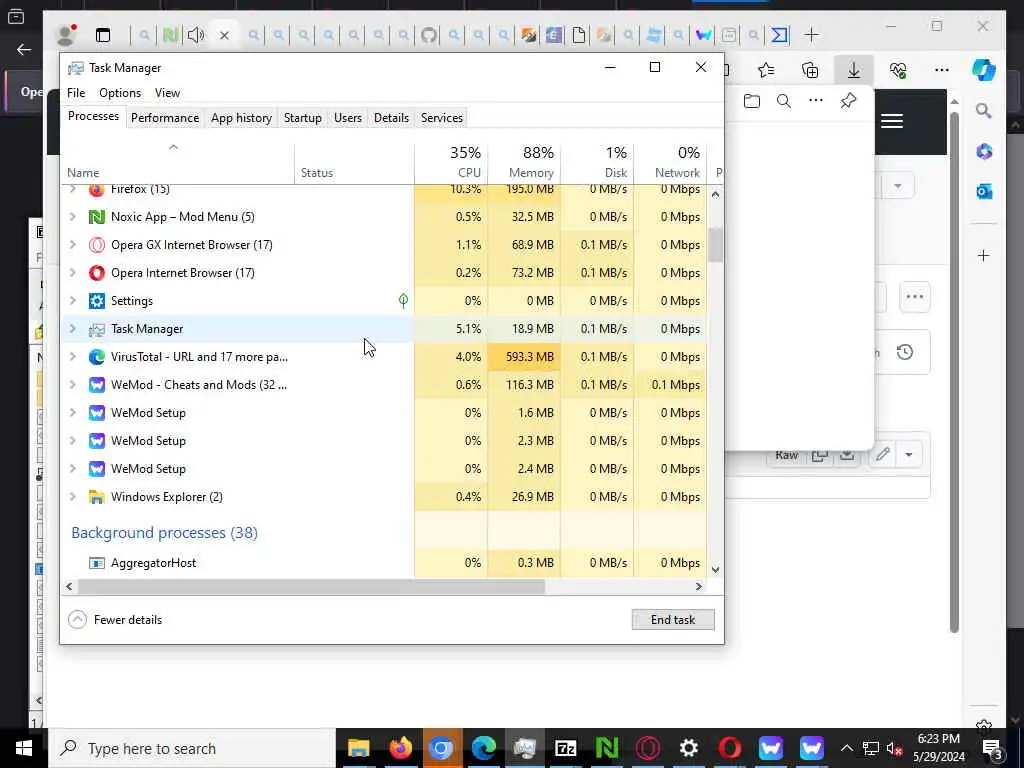1024x768 pixels.
Task: Sort processes by Memory column header
Action: [524, 163]
